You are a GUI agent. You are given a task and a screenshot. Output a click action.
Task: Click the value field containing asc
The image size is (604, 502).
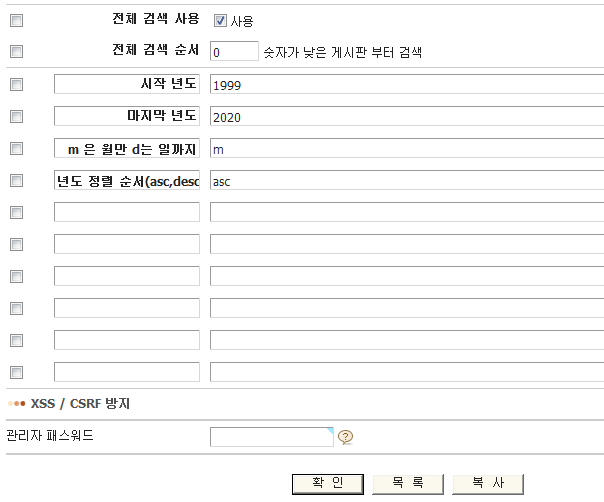coord(406,181)
